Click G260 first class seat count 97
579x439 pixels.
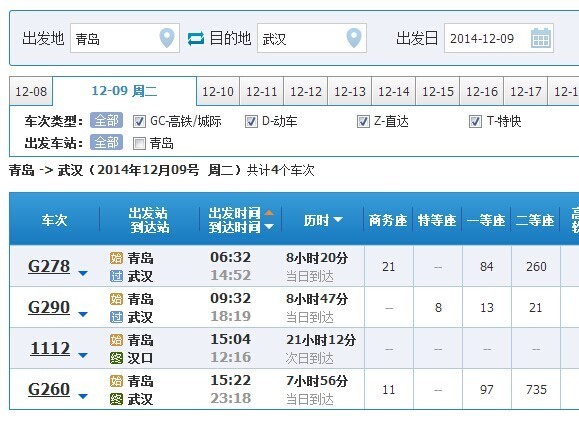487,390
